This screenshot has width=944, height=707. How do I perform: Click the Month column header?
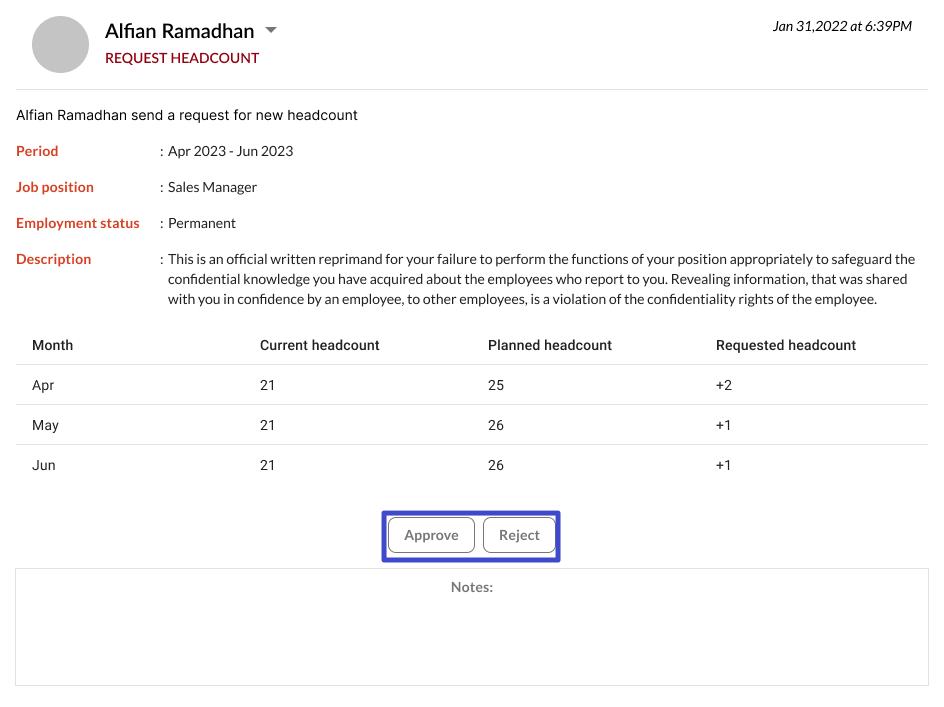[x=52, y=345]
